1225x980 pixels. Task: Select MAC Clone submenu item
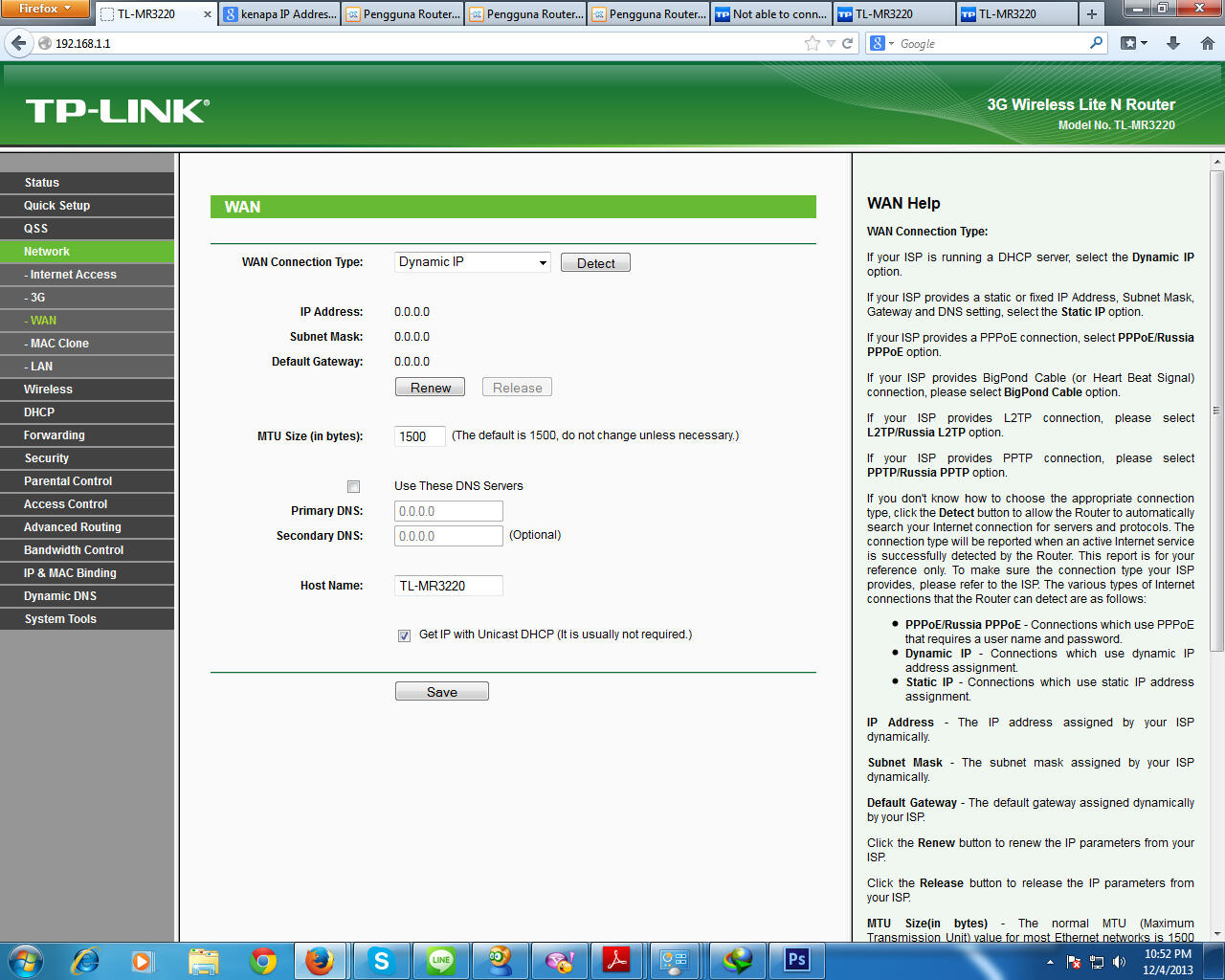tap(87, 344)
